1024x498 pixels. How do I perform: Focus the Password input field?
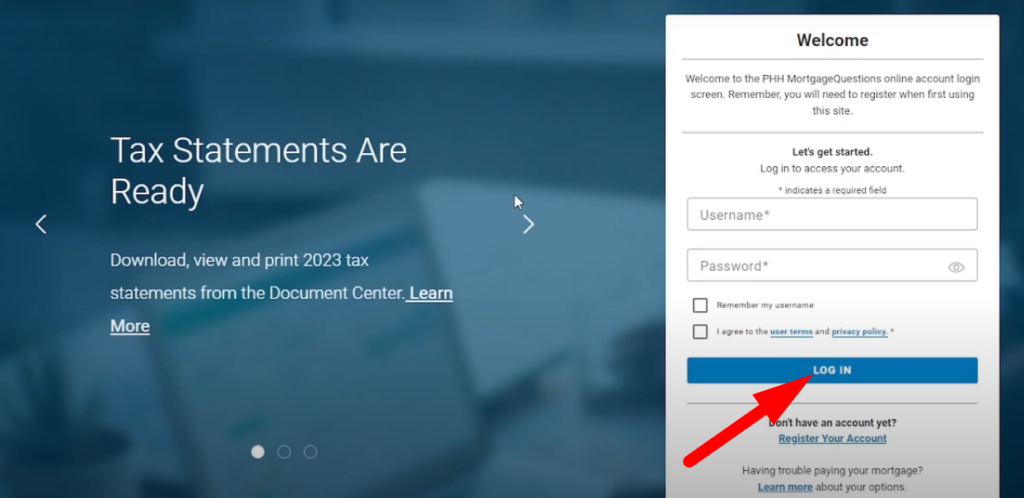(815, 266)
